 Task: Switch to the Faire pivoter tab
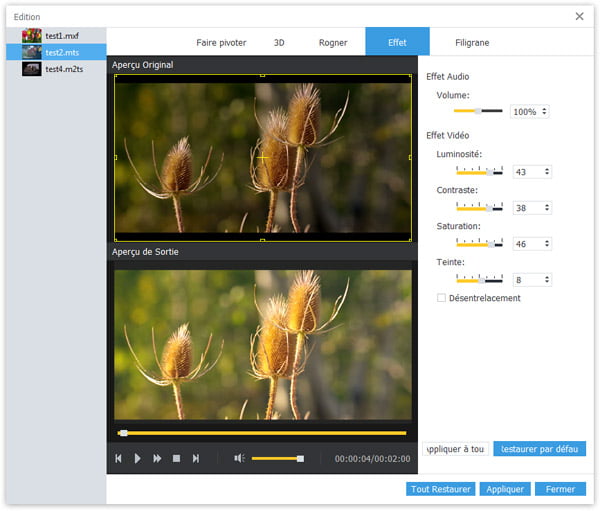click(221, 43)
